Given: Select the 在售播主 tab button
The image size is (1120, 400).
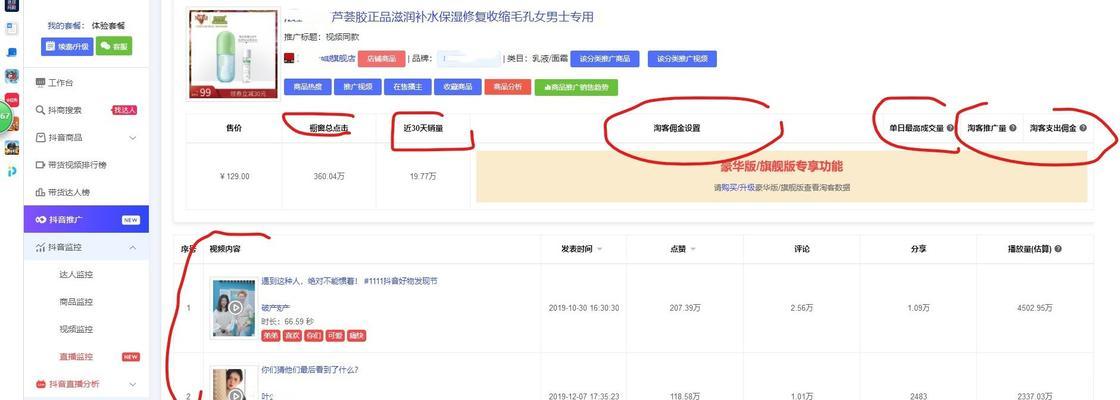Looking at the screenshot, I should tap(407, 87).
